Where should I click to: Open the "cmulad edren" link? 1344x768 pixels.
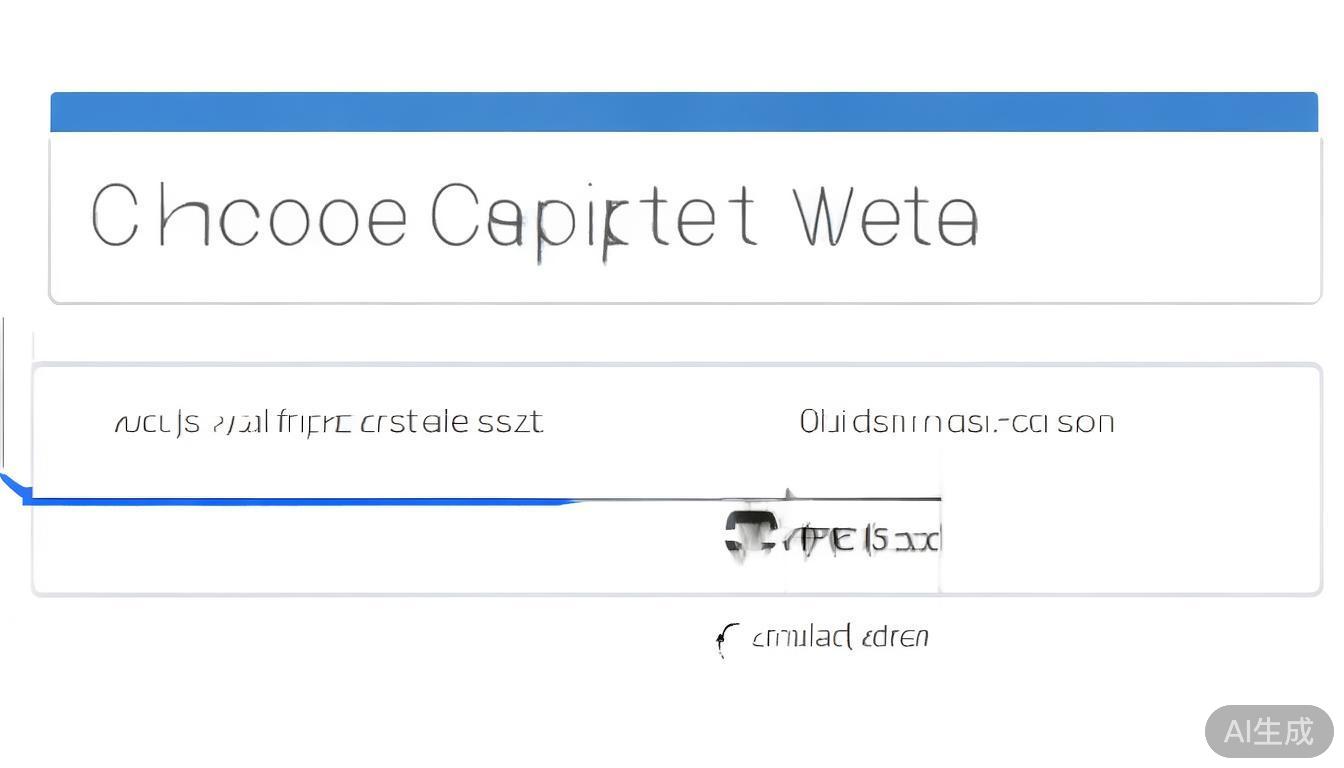click(x=840, y=637)
